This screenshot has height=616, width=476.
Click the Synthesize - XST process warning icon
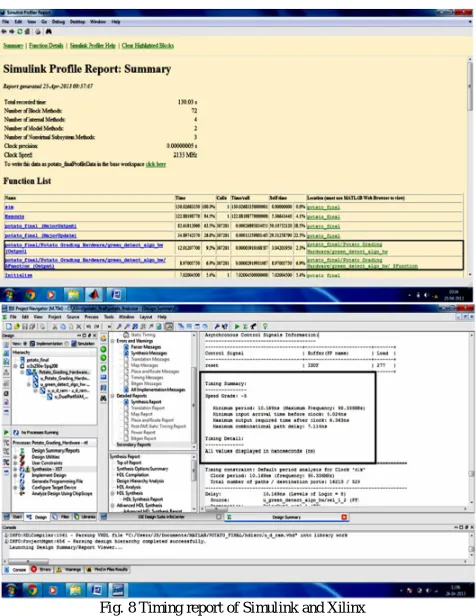pyautogui.click(x=25, y=469)
